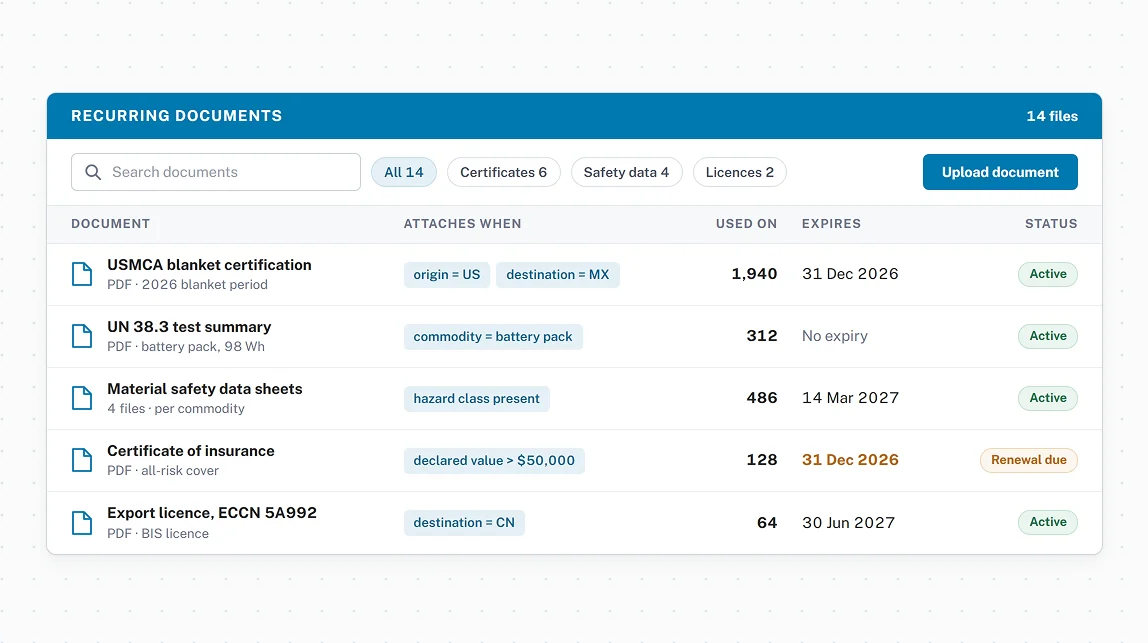Click the PDF · battery pack, 98 Wh subtitle
Viewport: 1148px width, 643px height.
click(x=186, y=346)
